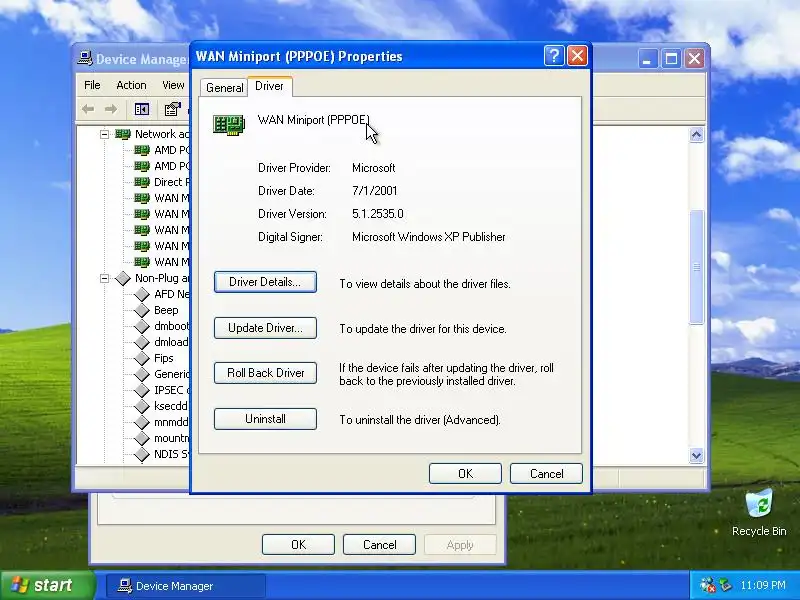This screenshot has height=600, width=800.
Task: Click the Fips tree item label
Action: point(164,358)
